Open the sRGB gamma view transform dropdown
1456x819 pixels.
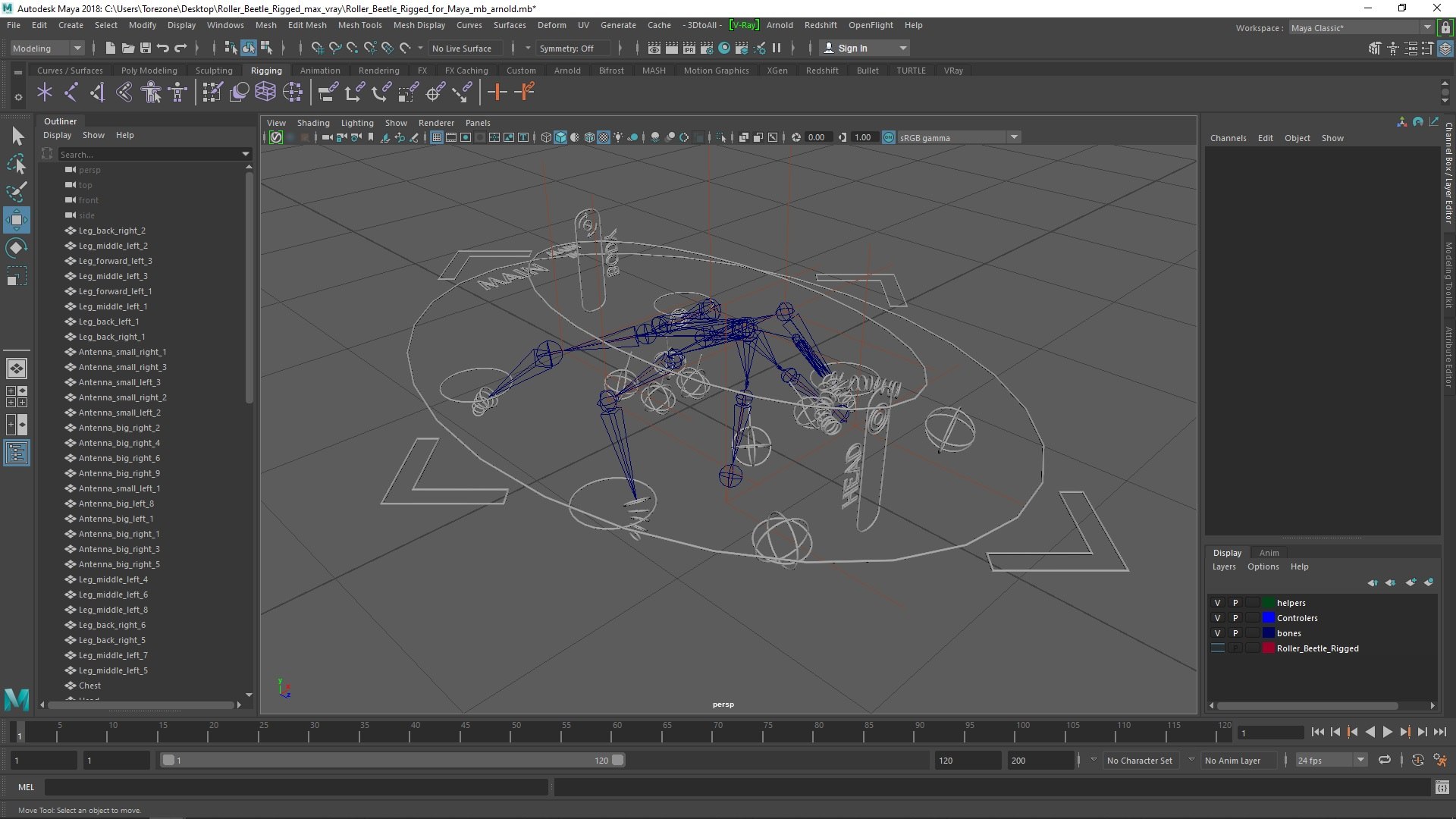coord(959,137)
